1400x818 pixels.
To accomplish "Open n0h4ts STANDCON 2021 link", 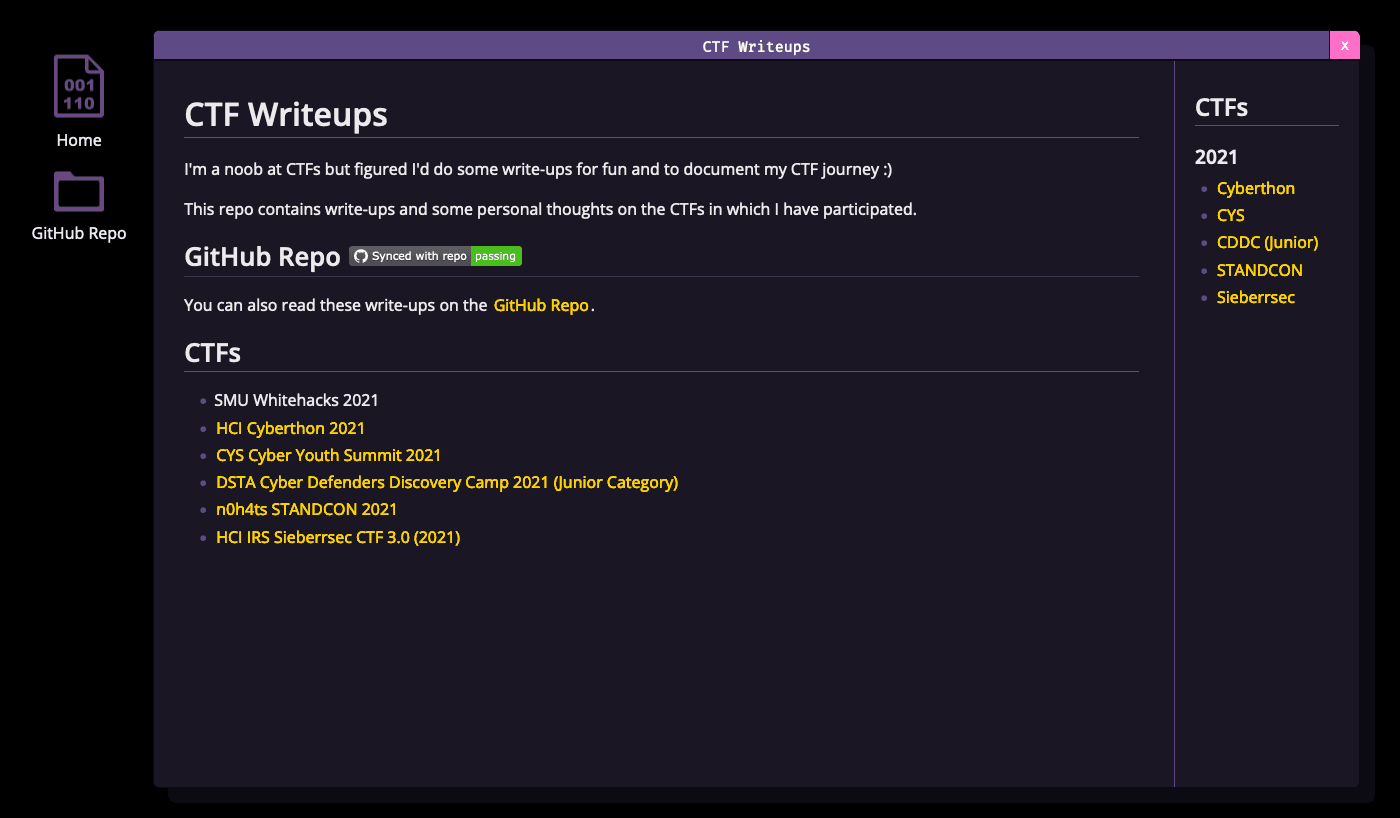I will point(306,509).
